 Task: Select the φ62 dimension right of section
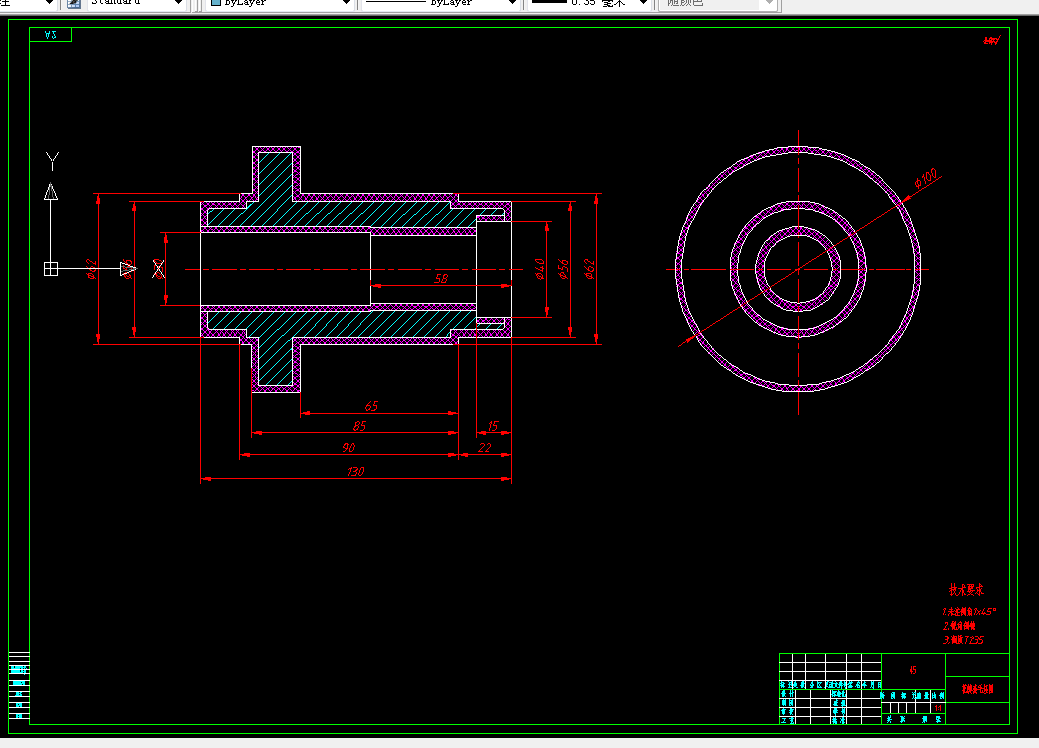[589, 269]
